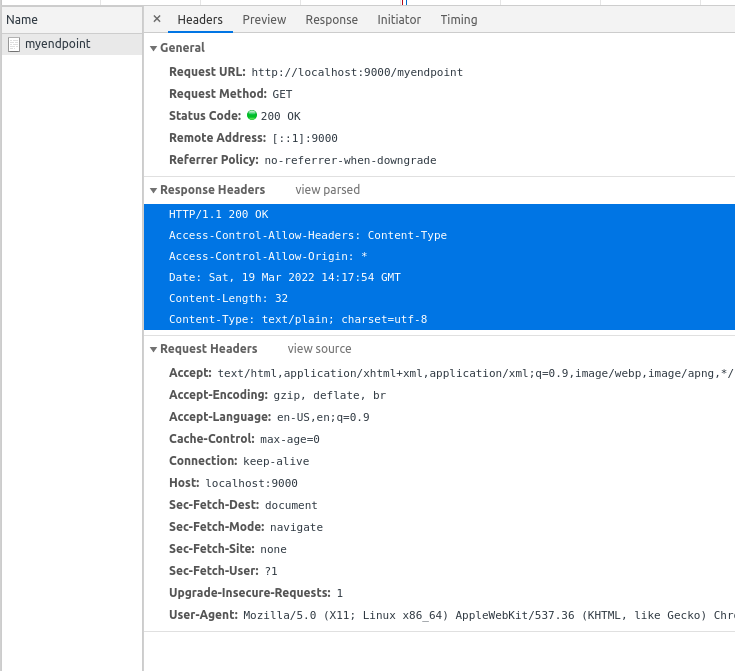This screenshot has width=735, height=671.
Task: Switch to the Response tab
Action: coord(332,20)
